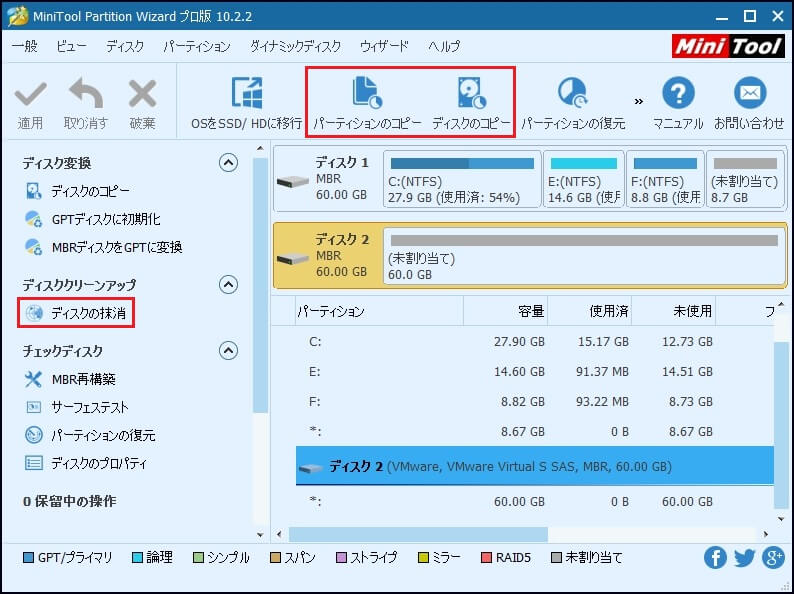Viewport: 794px width, 594px height.
Task: Open the ビュー menu
Action: (x=71, y=46)
